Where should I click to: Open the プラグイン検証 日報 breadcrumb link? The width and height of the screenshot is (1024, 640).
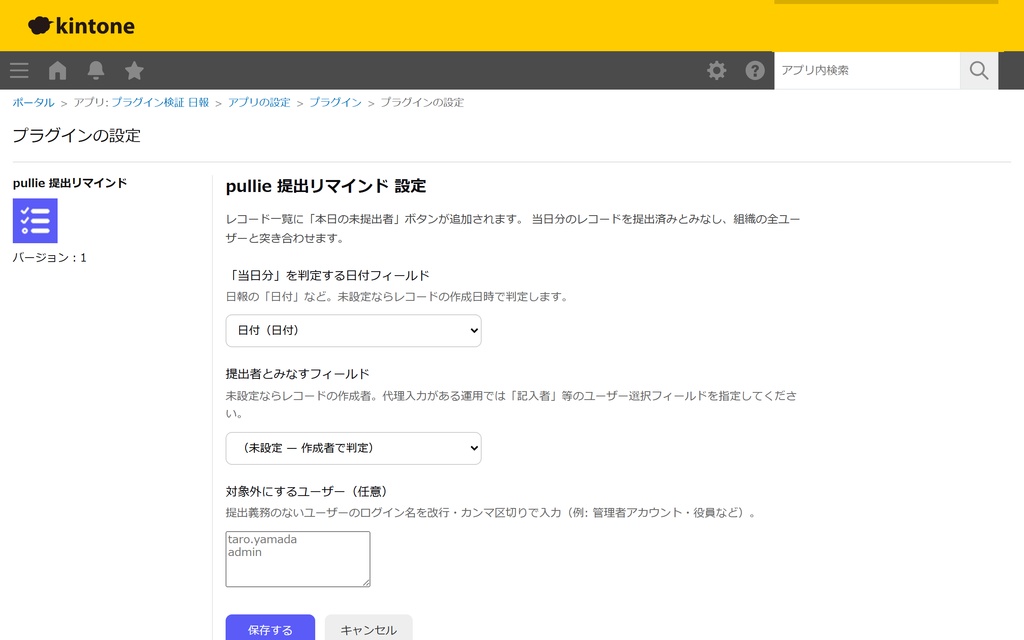[x=160, y=103]
